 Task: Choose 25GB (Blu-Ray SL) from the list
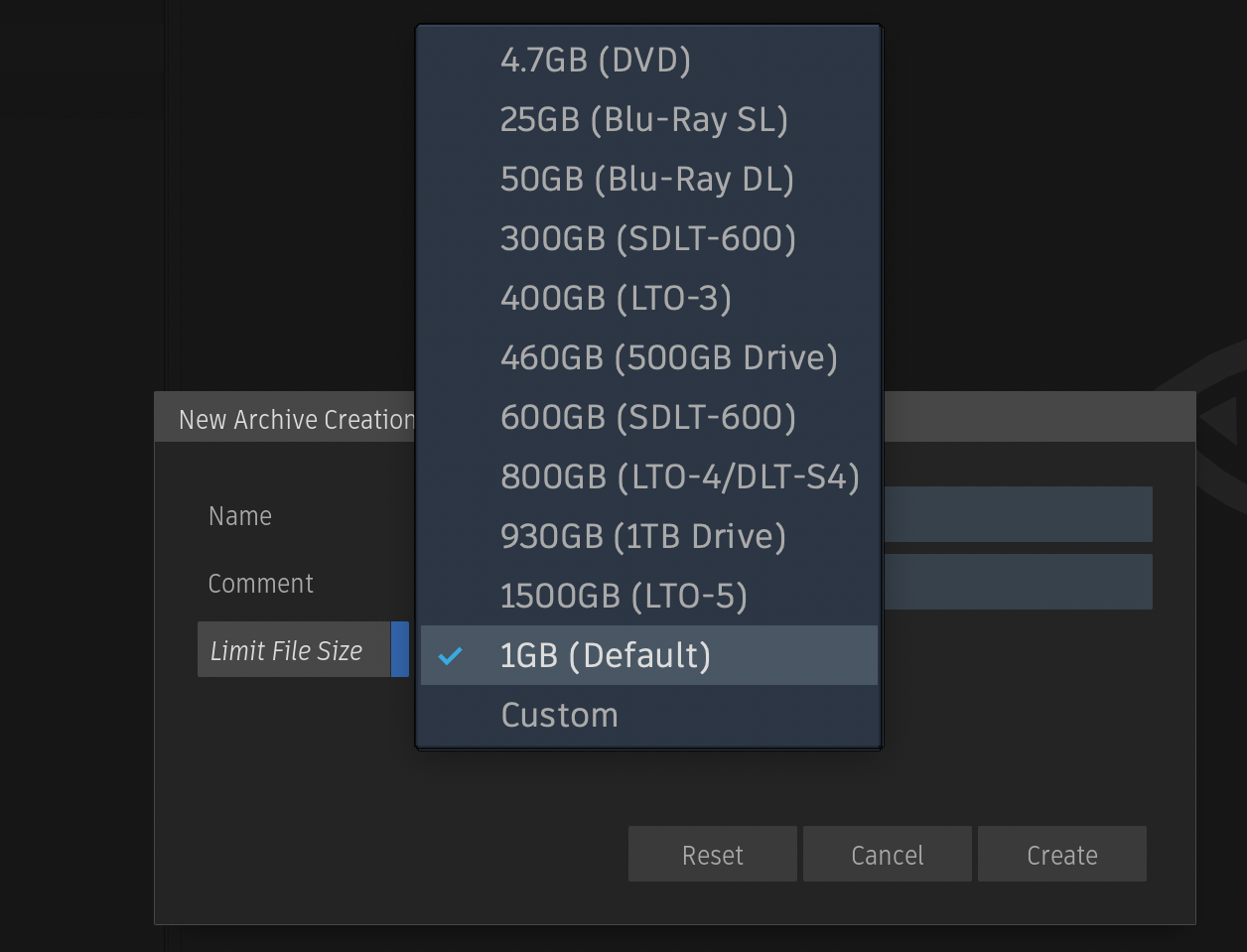click(645, 119)
